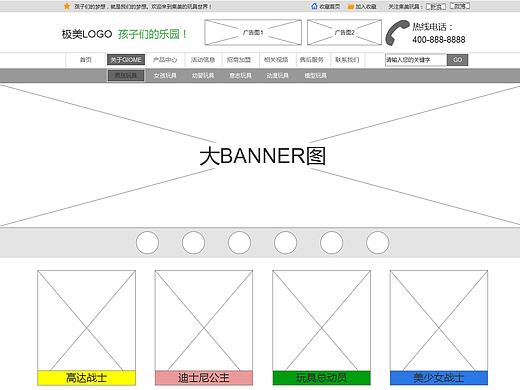Open the 联系我们 navigation item
Image resolution: width=520 pixels, height=390 pixels.
pyautogui.click(x=347, y=60)
